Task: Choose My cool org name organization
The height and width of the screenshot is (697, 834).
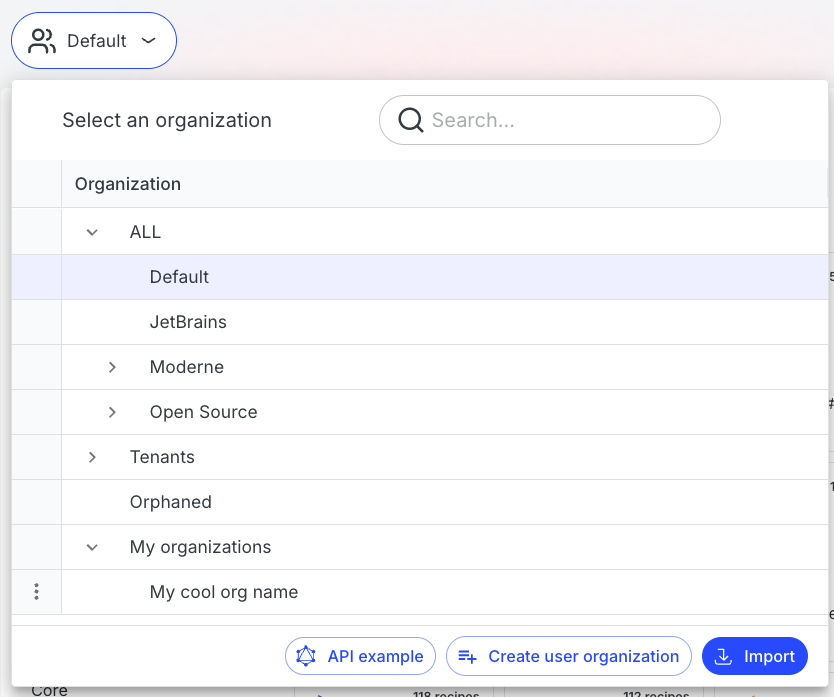Action: coord(224,592)
